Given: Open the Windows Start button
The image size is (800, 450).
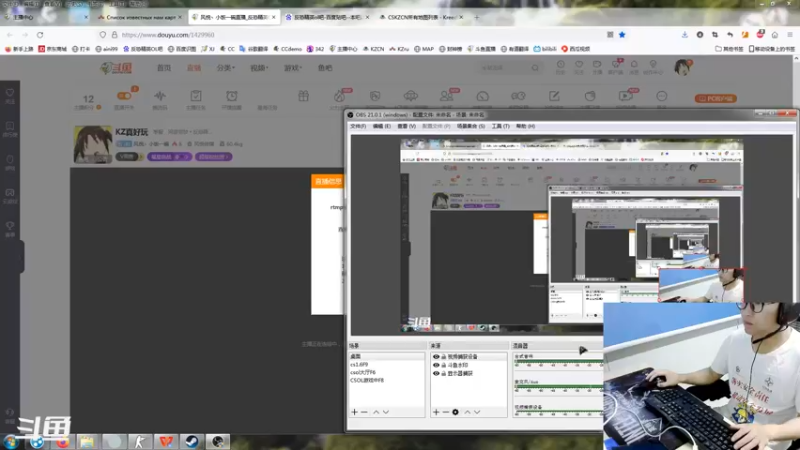Looking at the screenshot, I should point(11,442).
